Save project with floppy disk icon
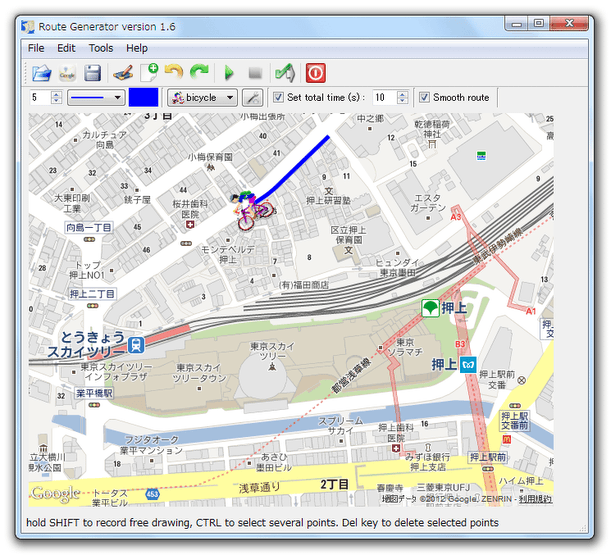This screenshot has width=611, height=555. coord(93,73)
